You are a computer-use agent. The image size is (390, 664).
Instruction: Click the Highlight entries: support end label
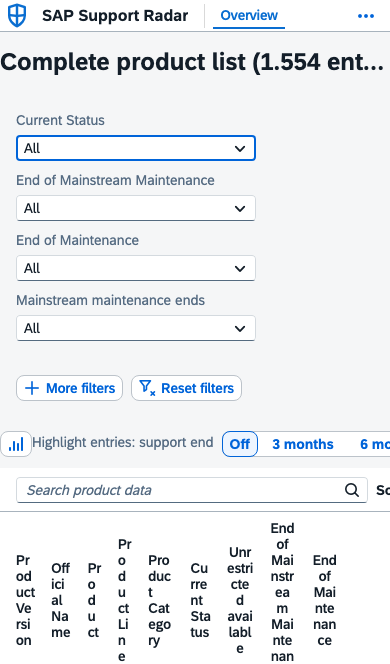coord(123,443)
